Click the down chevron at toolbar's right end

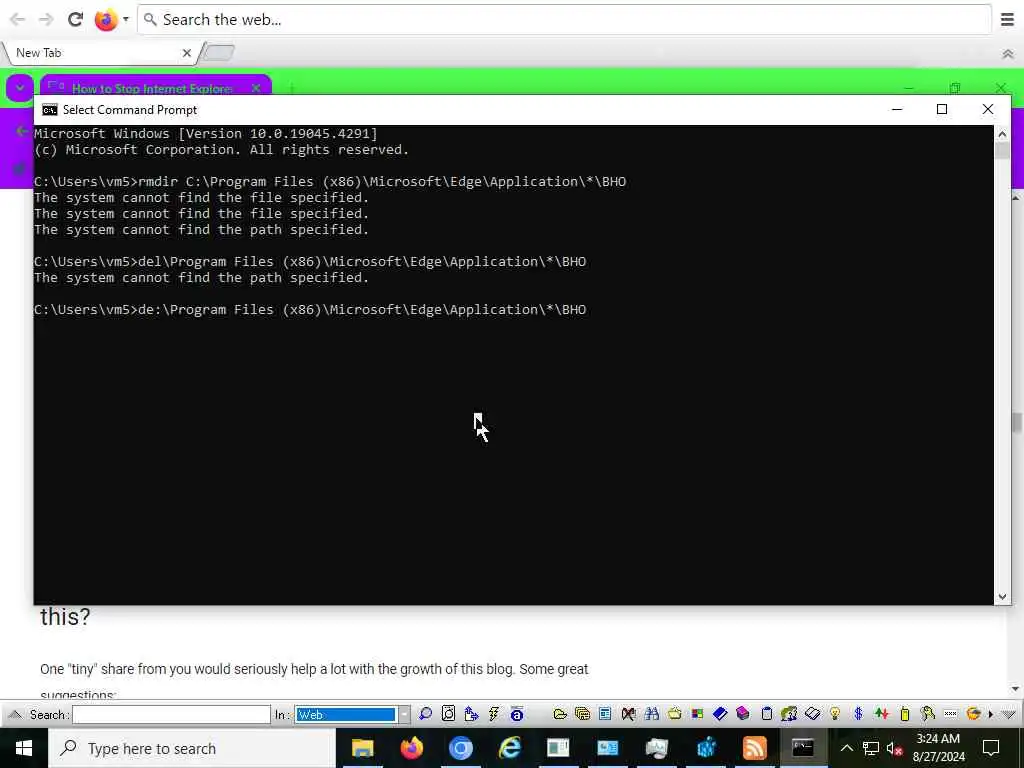pos(1009,714)
